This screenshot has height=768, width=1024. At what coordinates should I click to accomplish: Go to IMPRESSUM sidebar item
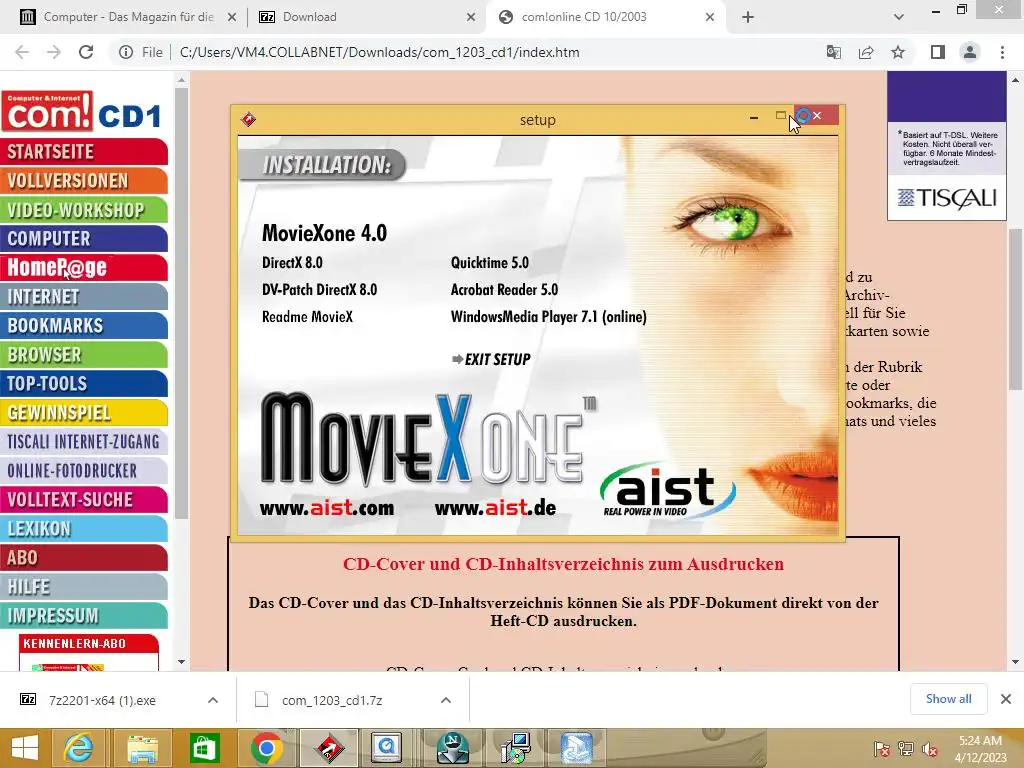click(84, 615)
